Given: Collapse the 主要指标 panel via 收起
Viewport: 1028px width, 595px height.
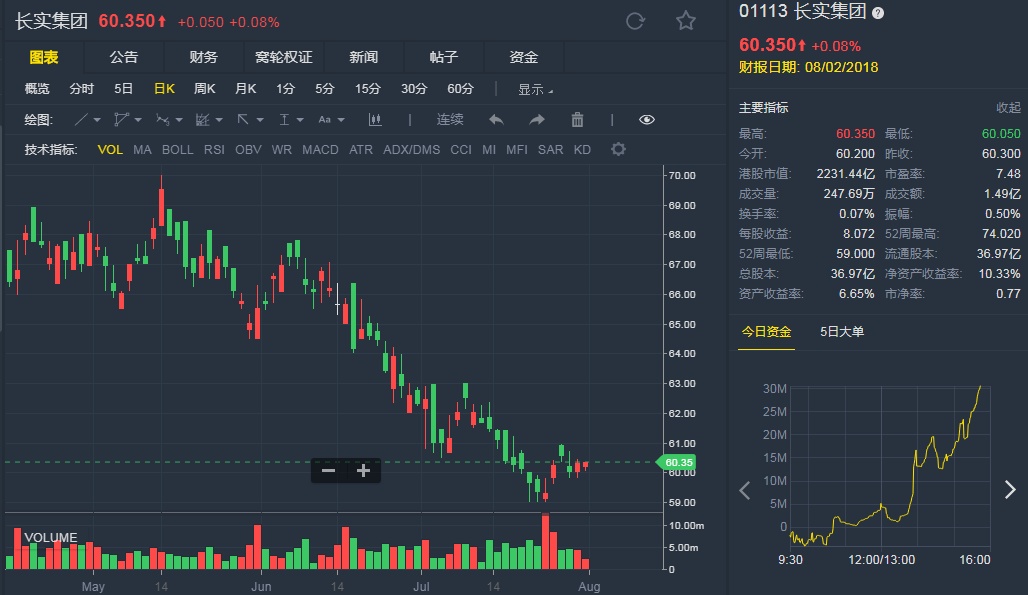Looking at the screenshot, I should coord(1008,108).
